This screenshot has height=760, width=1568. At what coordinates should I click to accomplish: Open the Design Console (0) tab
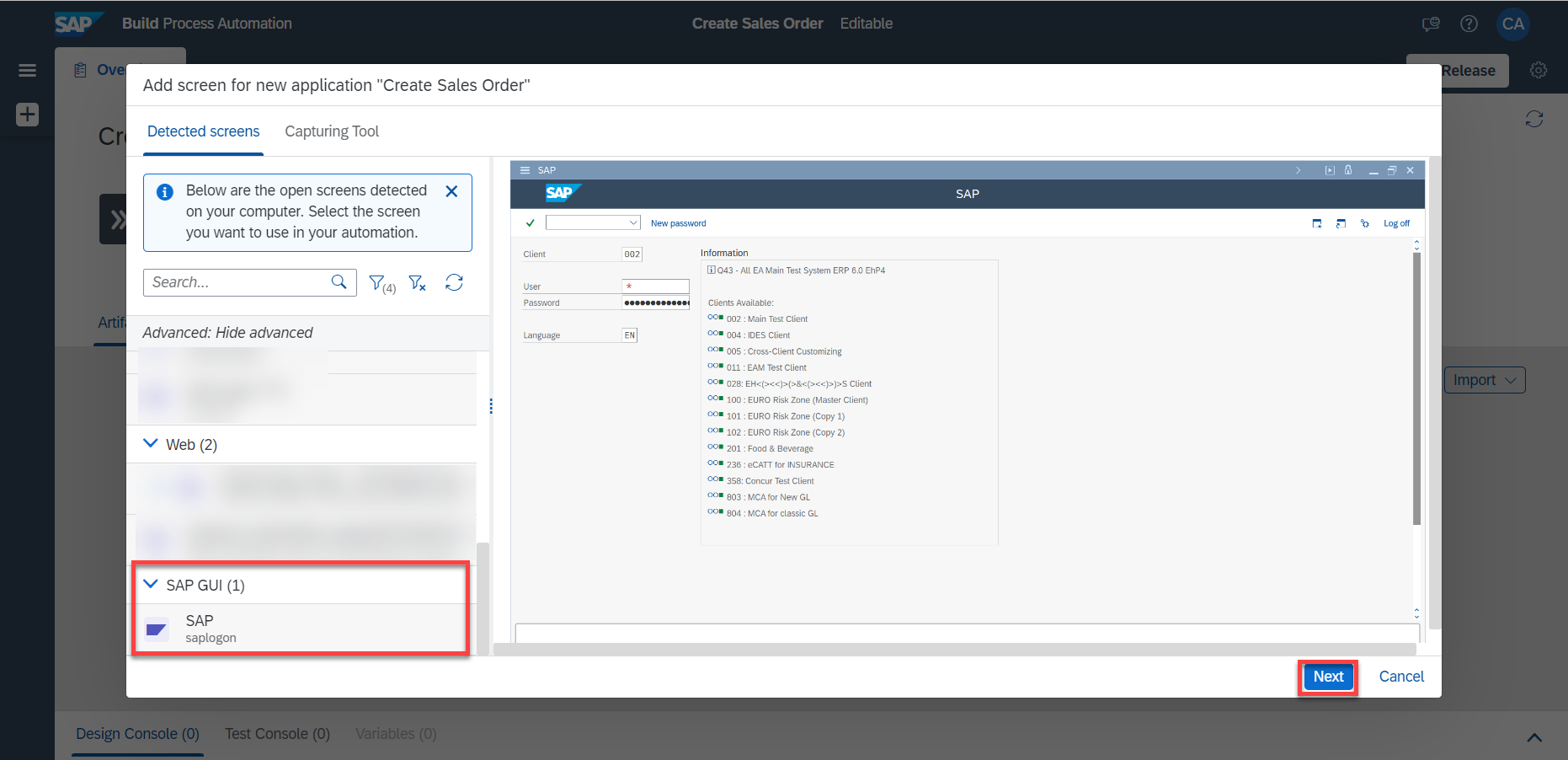(x=137, y=734)
